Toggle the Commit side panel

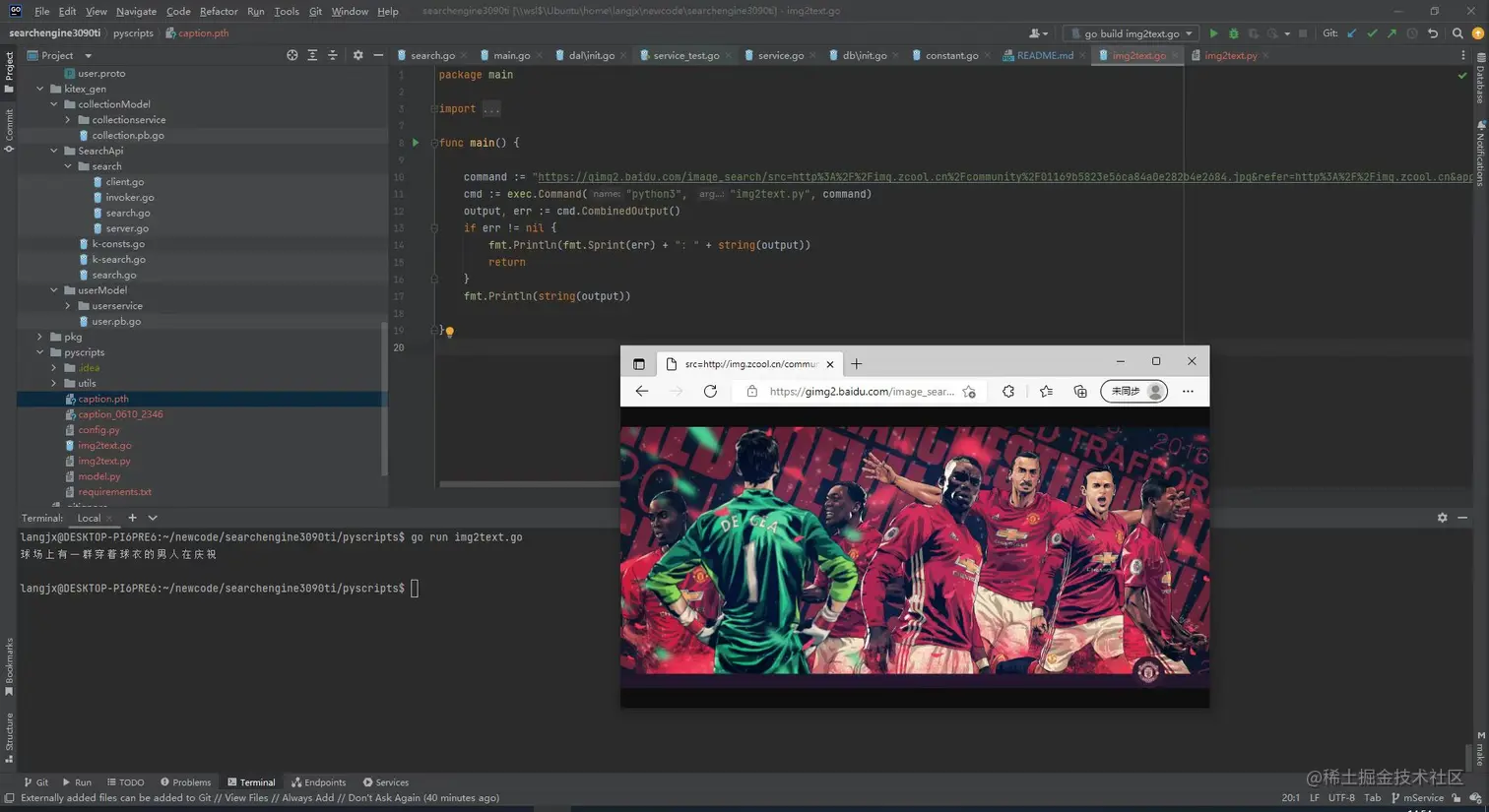point(9,130)
